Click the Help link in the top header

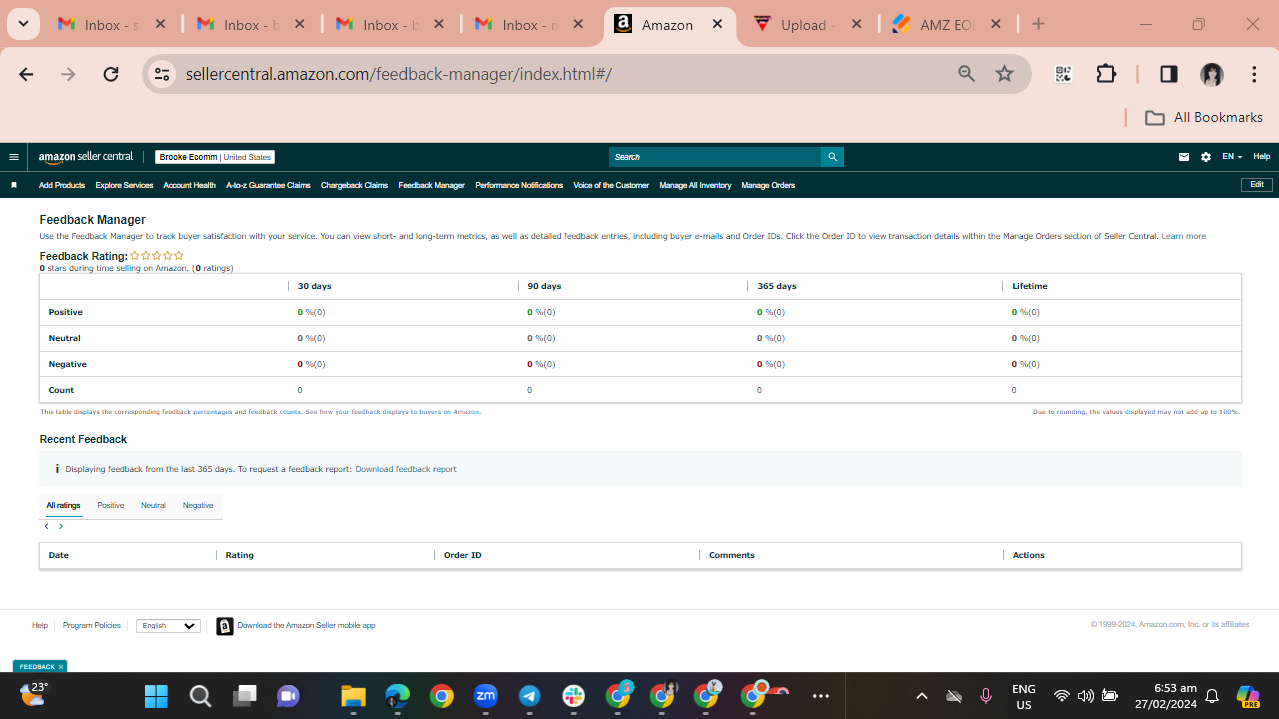pyautogui.click(x=1262, y=157)
